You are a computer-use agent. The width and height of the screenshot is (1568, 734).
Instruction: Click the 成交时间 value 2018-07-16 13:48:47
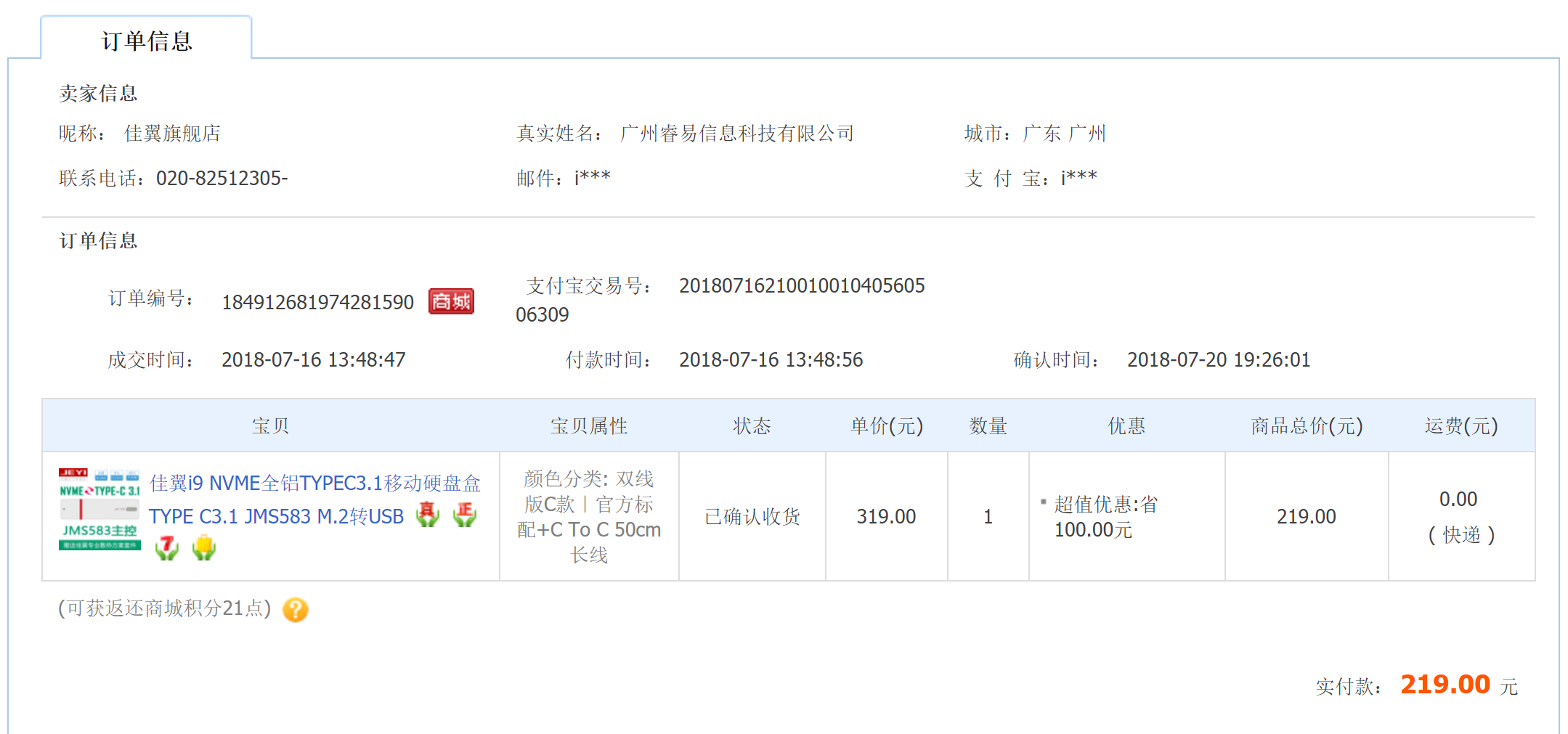314,360
